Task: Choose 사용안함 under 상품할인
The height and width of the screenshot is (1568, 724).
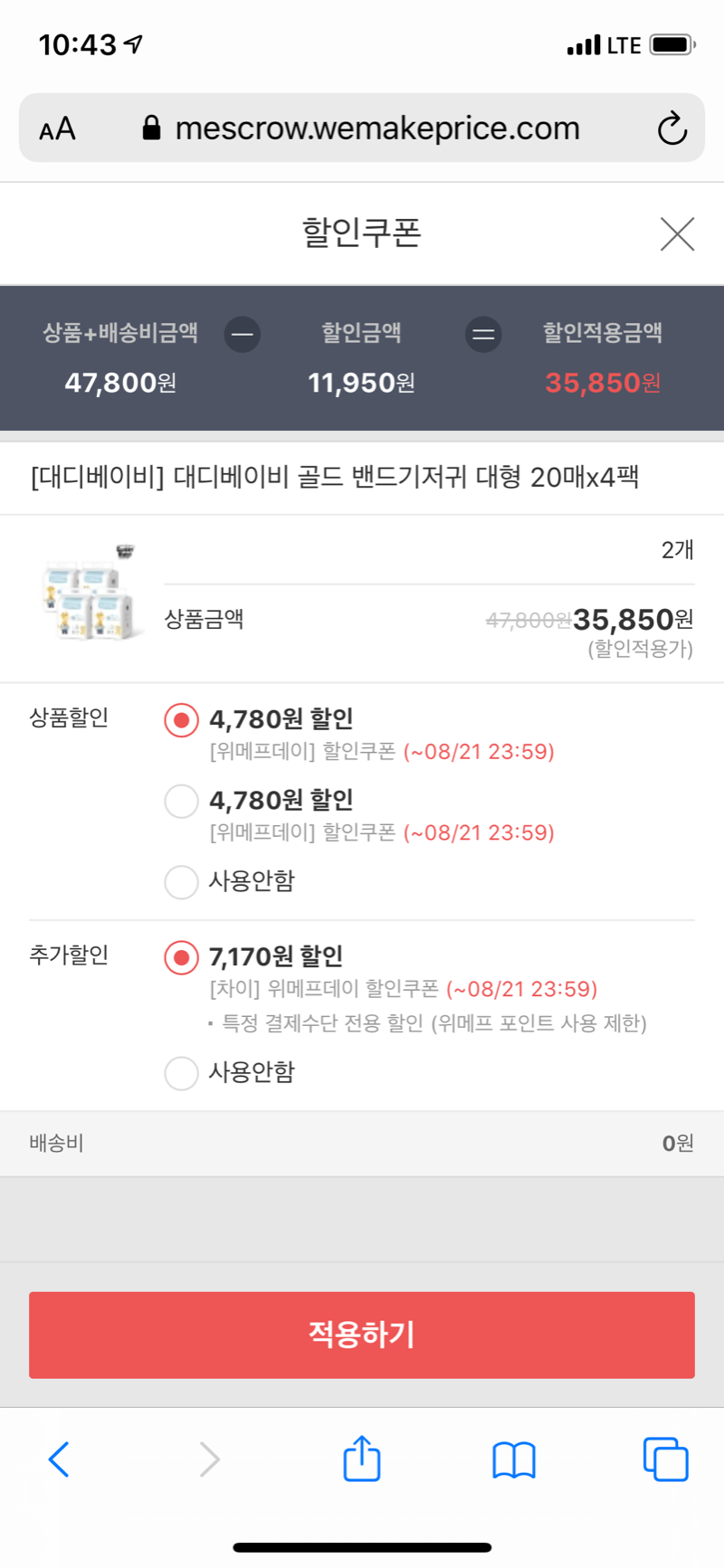Action: (x=182, y=881)
